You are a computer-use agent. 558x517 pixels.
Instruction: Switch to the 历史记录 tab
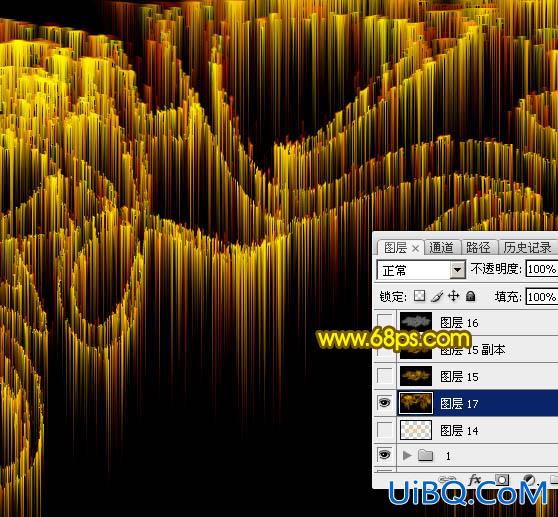point(527,247)
